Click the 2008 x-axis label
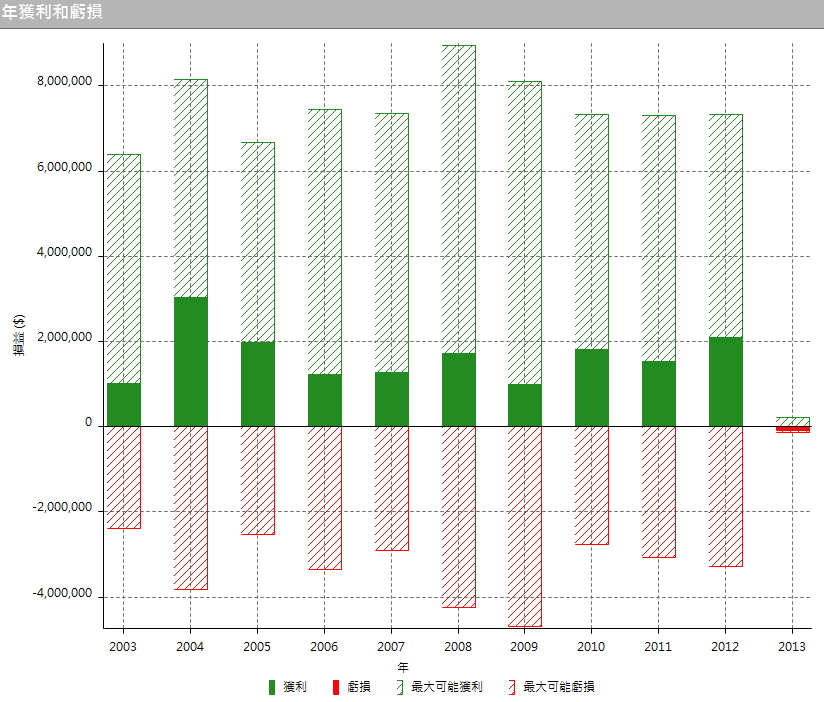This screenshot has width=824, height=702. pyautogui.click(x=458, y=647)
